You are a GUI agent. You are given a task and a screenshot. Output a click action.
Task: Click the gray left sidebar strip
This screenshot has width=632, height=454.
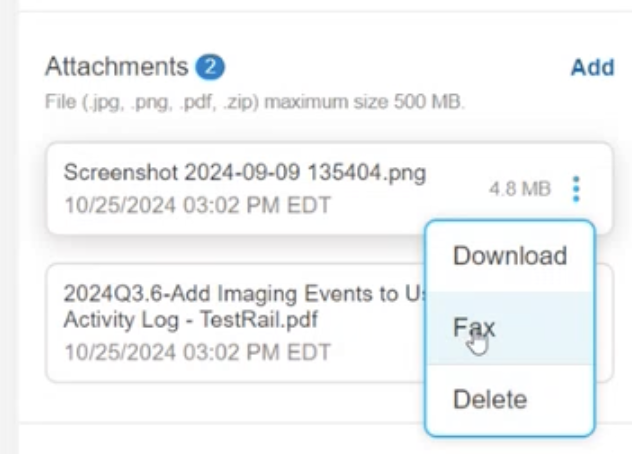click(x=9, y=227)
